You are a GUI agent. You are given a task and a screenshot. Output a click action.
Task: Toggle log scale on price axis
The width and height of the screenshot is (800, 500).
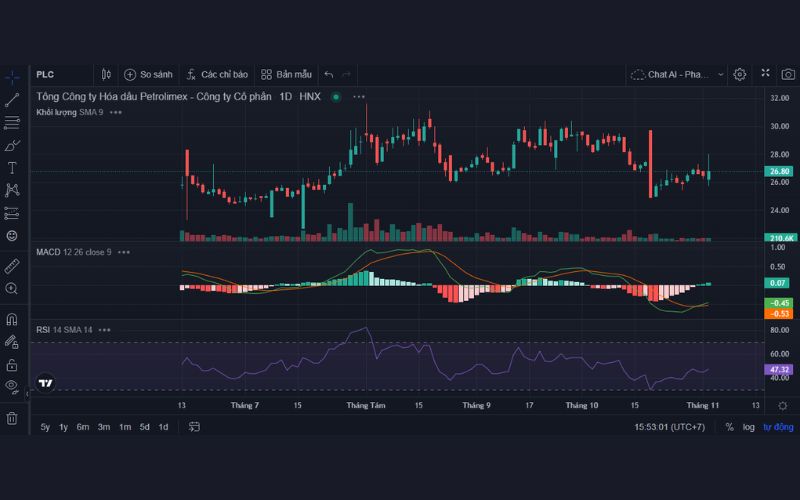[748, 427]
